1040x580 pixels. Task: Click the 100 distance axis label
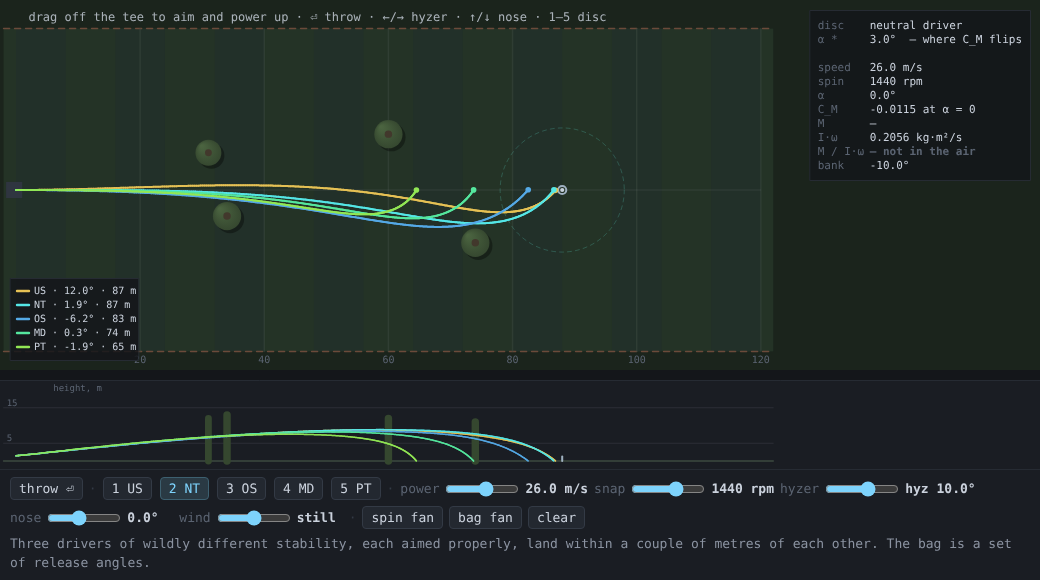(636, 360)
